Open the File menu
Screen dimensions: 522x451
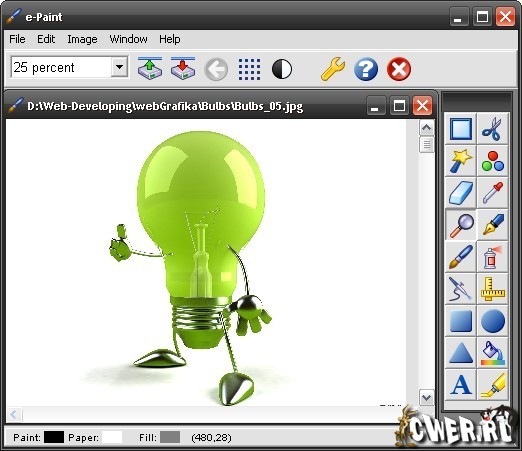tap(17, 39)
